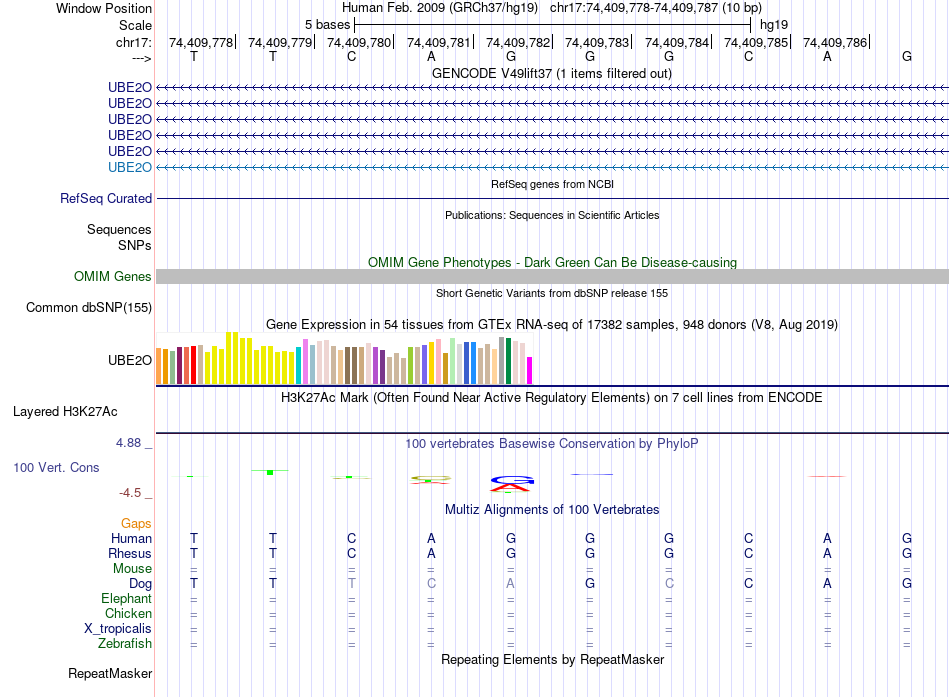Select the Chicken alignment row label
This screenshot has width=950, height=697.
(x=128, y=613)
